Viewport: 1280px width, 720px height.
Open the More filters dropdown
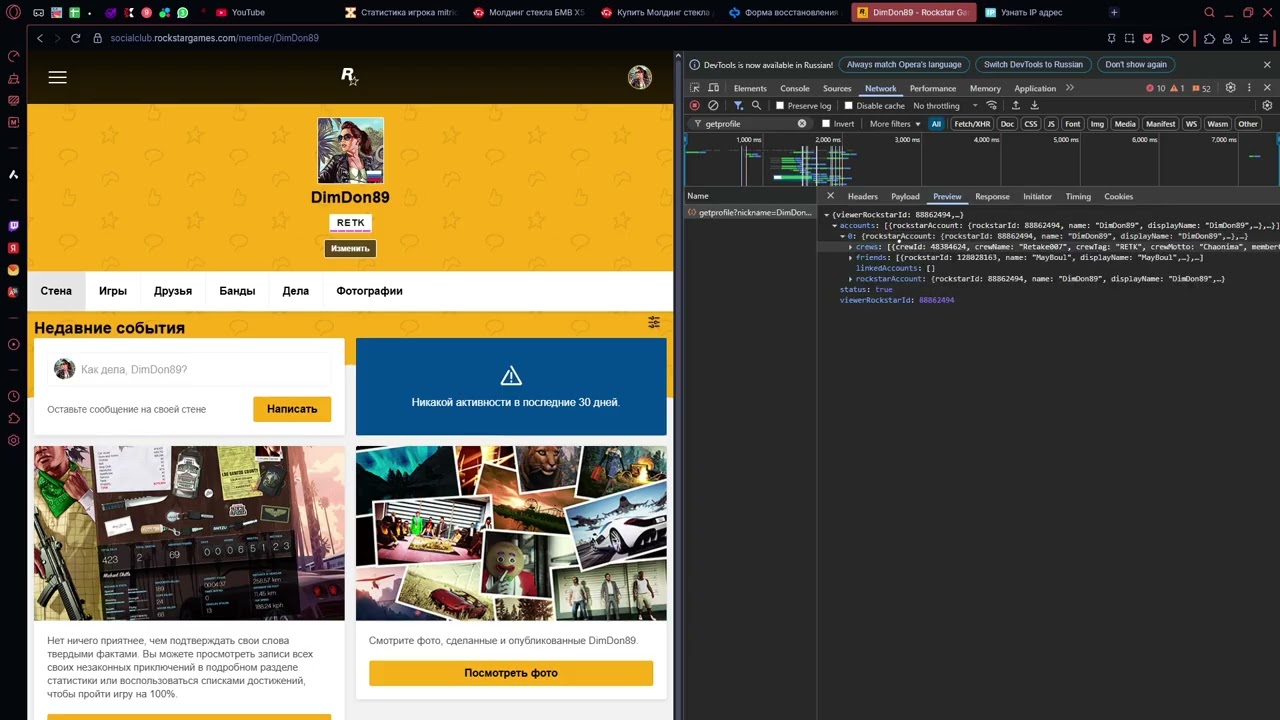pyautogui.click(x=895, y=124)
